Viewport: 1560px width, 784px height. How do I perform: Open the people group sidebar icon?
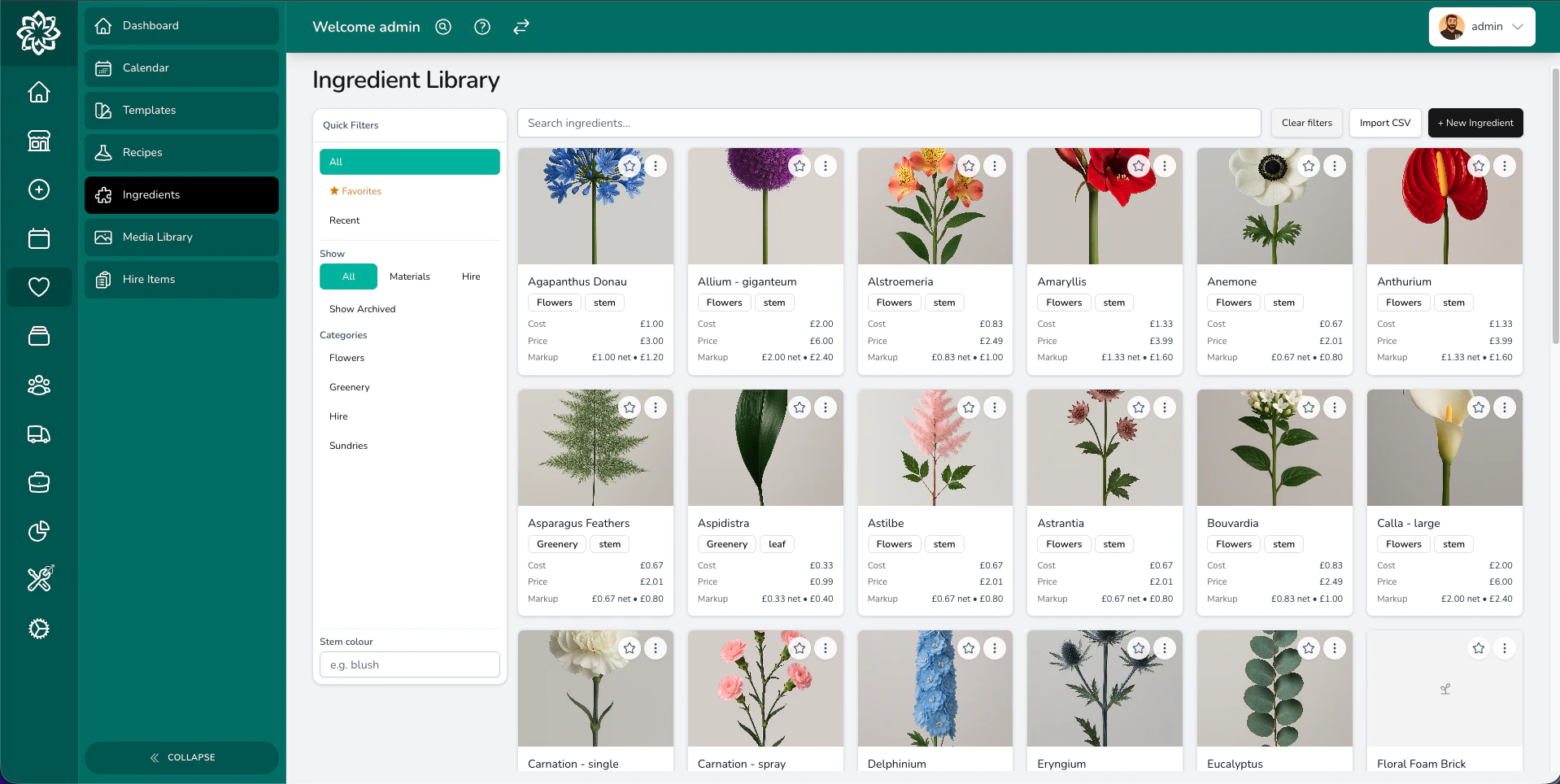pyautogui.click(x=39, y=385)
